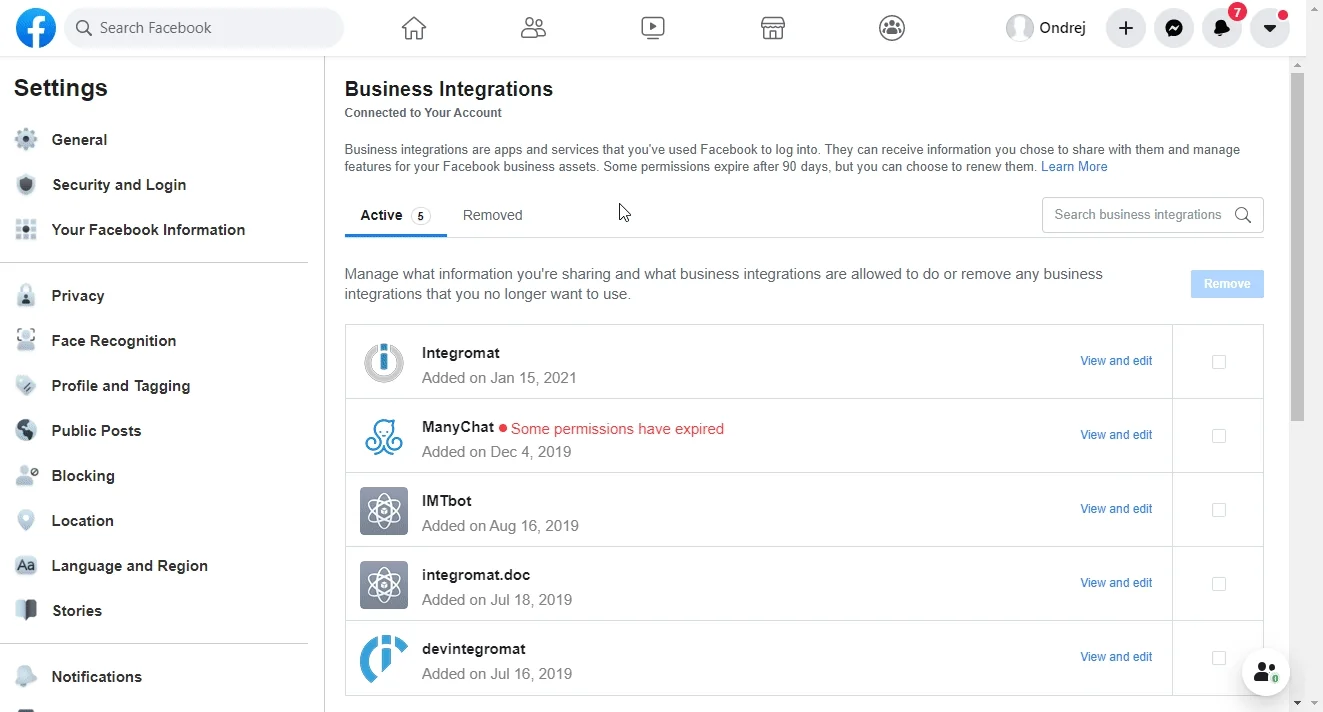View and edit devintegromat integration
The image size is (1323, 712).
click(x=1116, y=657)
